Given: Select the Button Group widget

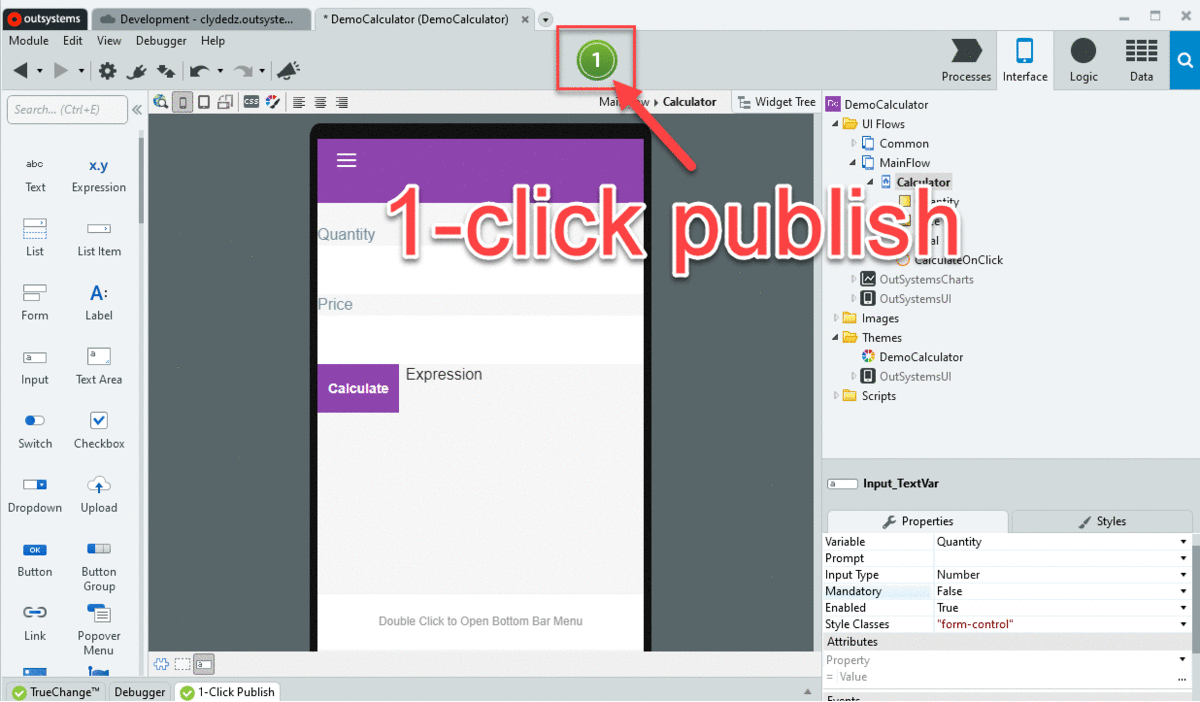Looking at the screenshot, I should 99,566.
